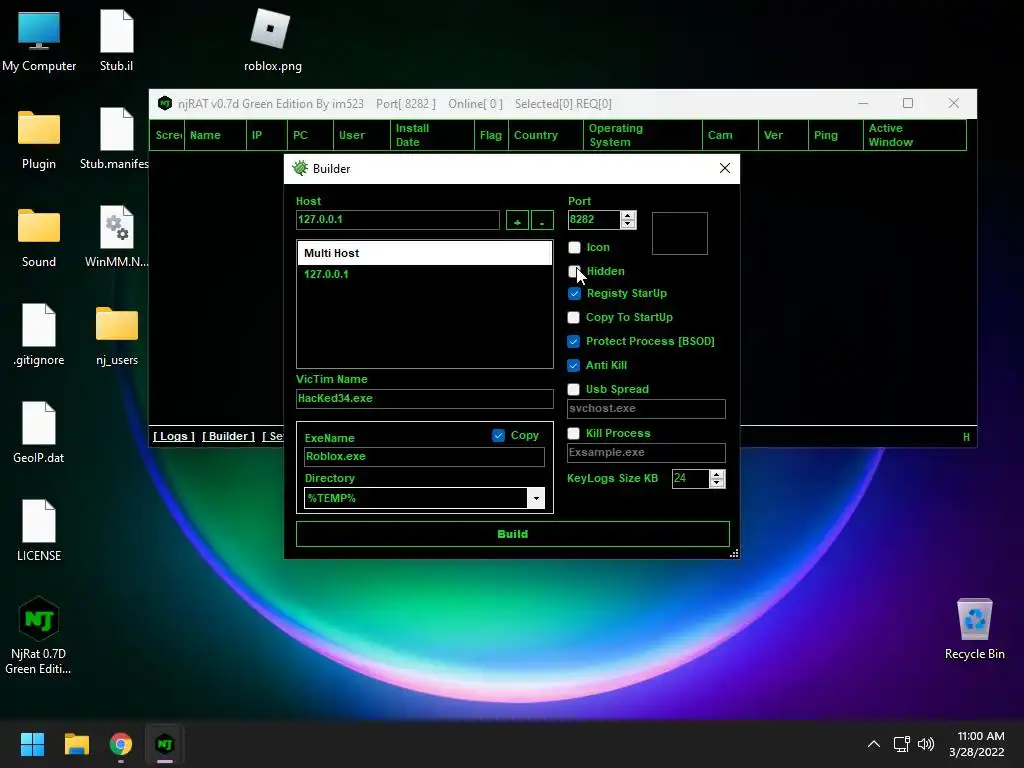The image size is (1024, 768).
Task: Increase KeyLogs Size with up arrow
Action: pos(717,474)
